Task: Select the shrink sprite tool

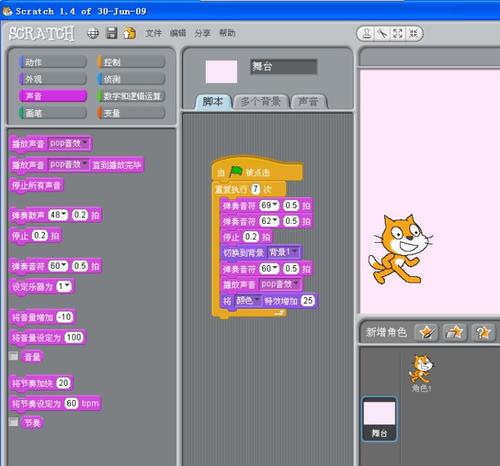Action: pyautogui.click(x=413, y=33)
